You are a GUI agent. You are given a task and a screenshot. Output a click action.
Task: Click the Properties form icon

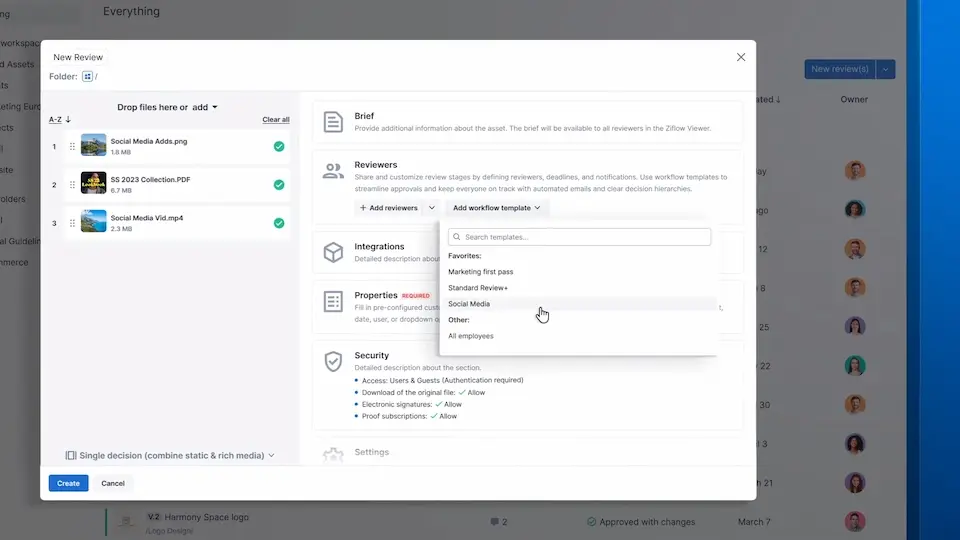coord(333,301)
